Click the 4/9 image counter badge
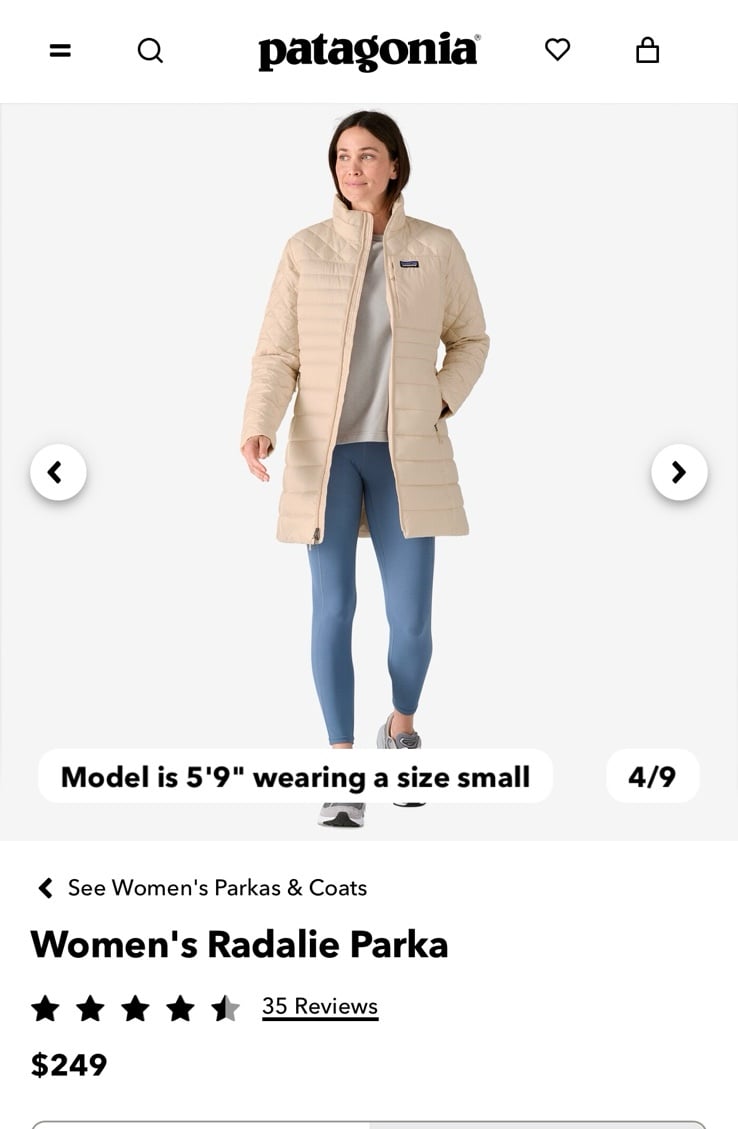The image size is (738, 1129). [652, 776]
